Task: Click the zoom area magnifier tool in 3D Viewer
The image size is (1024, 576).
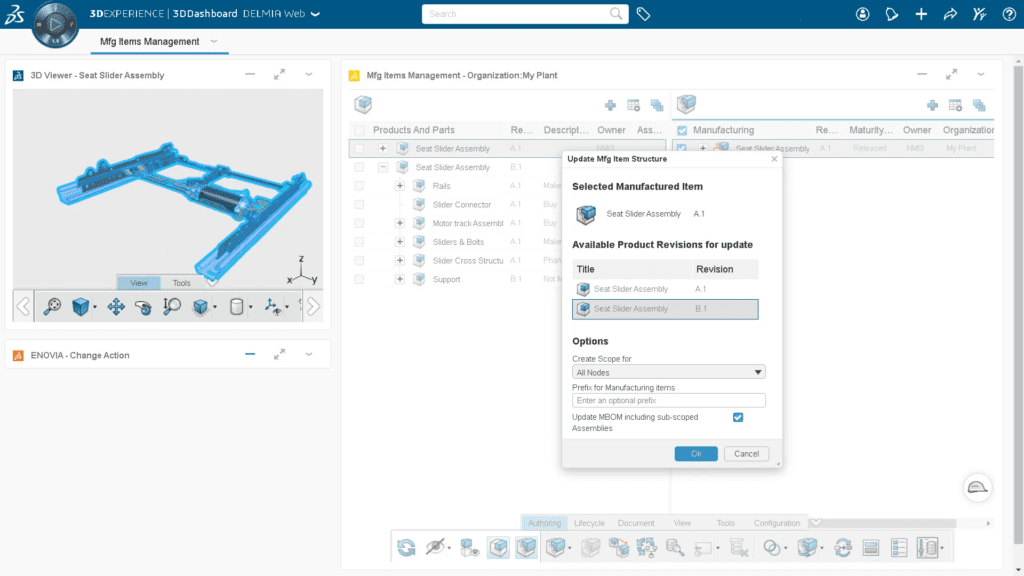Action: [172, 306]
